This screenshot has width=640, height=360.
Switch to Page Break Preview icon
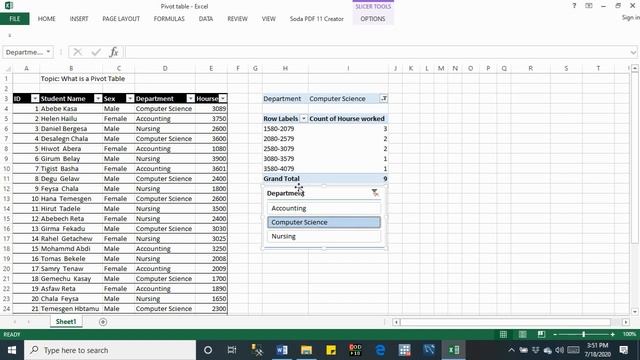tap(541, 334)
